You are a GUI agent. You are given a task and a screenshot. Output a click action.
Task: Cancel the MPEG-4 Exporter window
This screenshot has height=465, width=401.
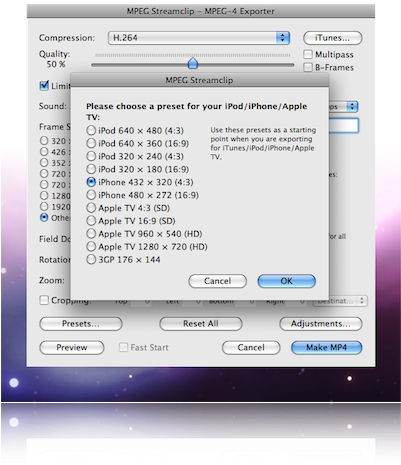tap(251, 348)
